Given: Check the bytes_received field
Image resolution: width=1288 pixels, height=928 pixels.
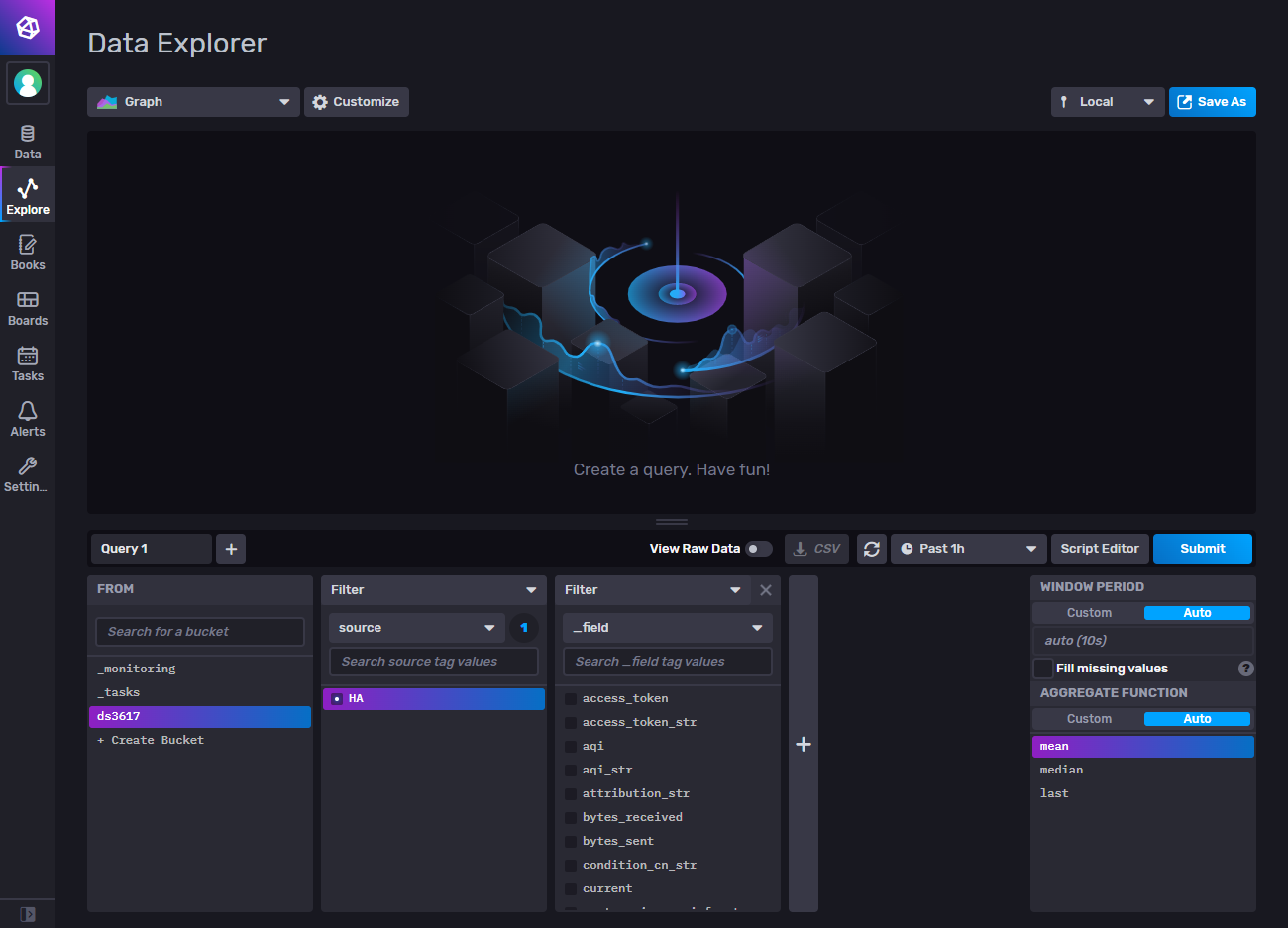Looking at the screenshot, I should pos(571,818).
